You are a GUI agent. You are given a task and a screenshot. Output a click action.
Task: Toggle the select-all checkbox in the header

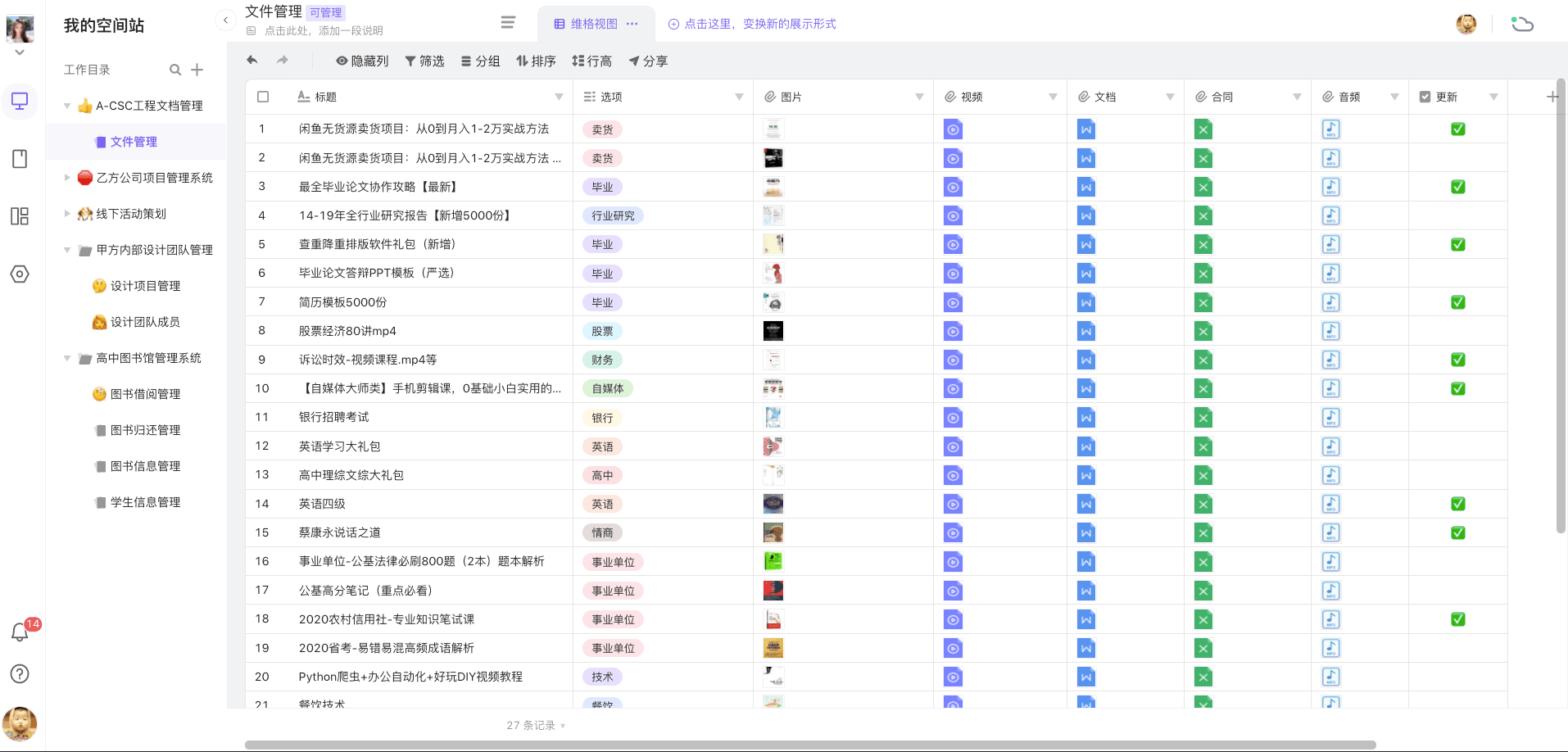click(x=263, y=96)
